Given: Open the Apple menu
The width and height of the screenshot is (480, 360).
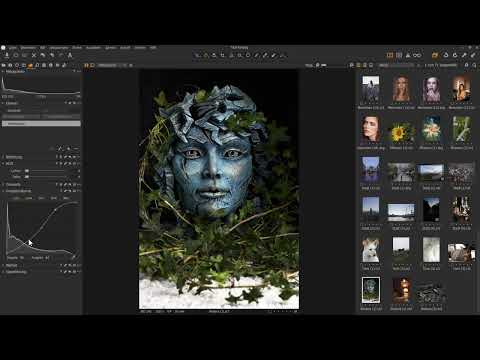Looking at the screenshot, I should 3,48.
